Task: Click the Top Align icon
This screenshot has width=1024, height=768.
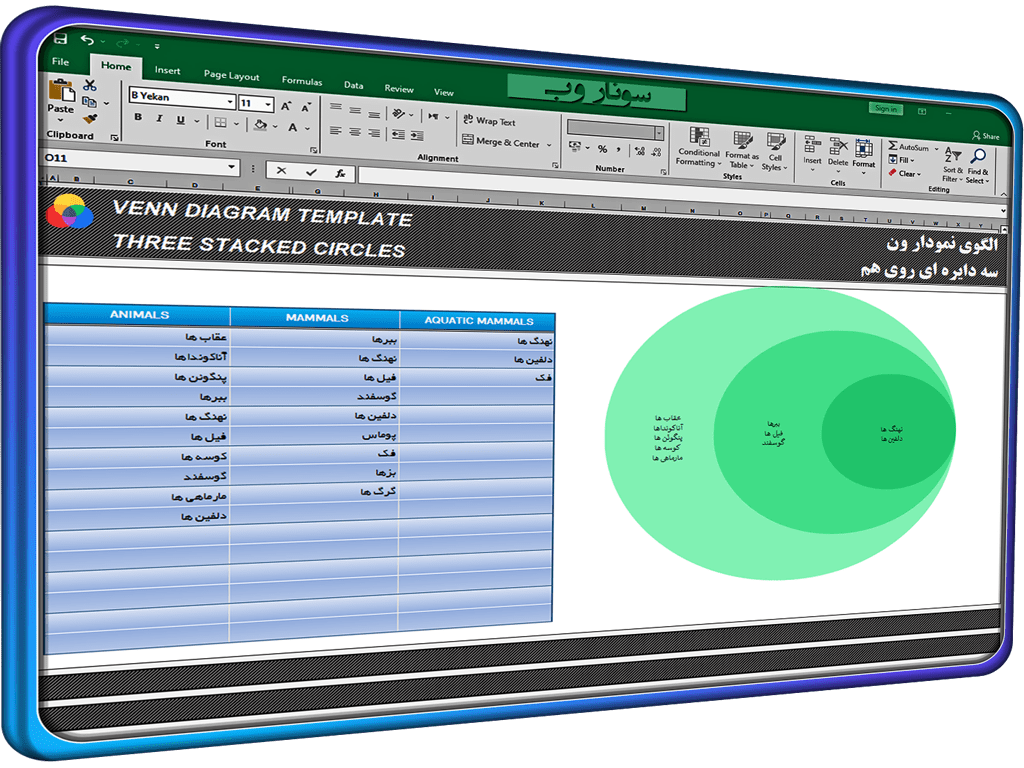Action: point(336,106)
